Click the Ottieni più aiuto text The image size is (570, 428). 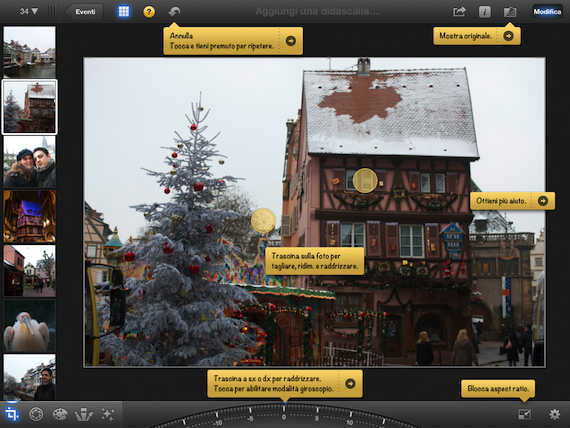(x=501, y=201)
